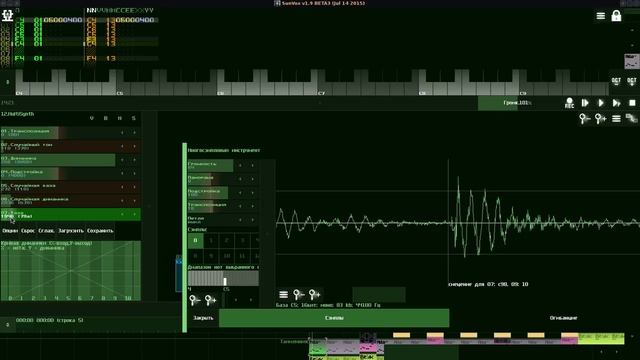The height and width of the screenshot is (360, 640).
Task: Click the Сохранить button
Action: pyautogui.click(x=100, y=231)
